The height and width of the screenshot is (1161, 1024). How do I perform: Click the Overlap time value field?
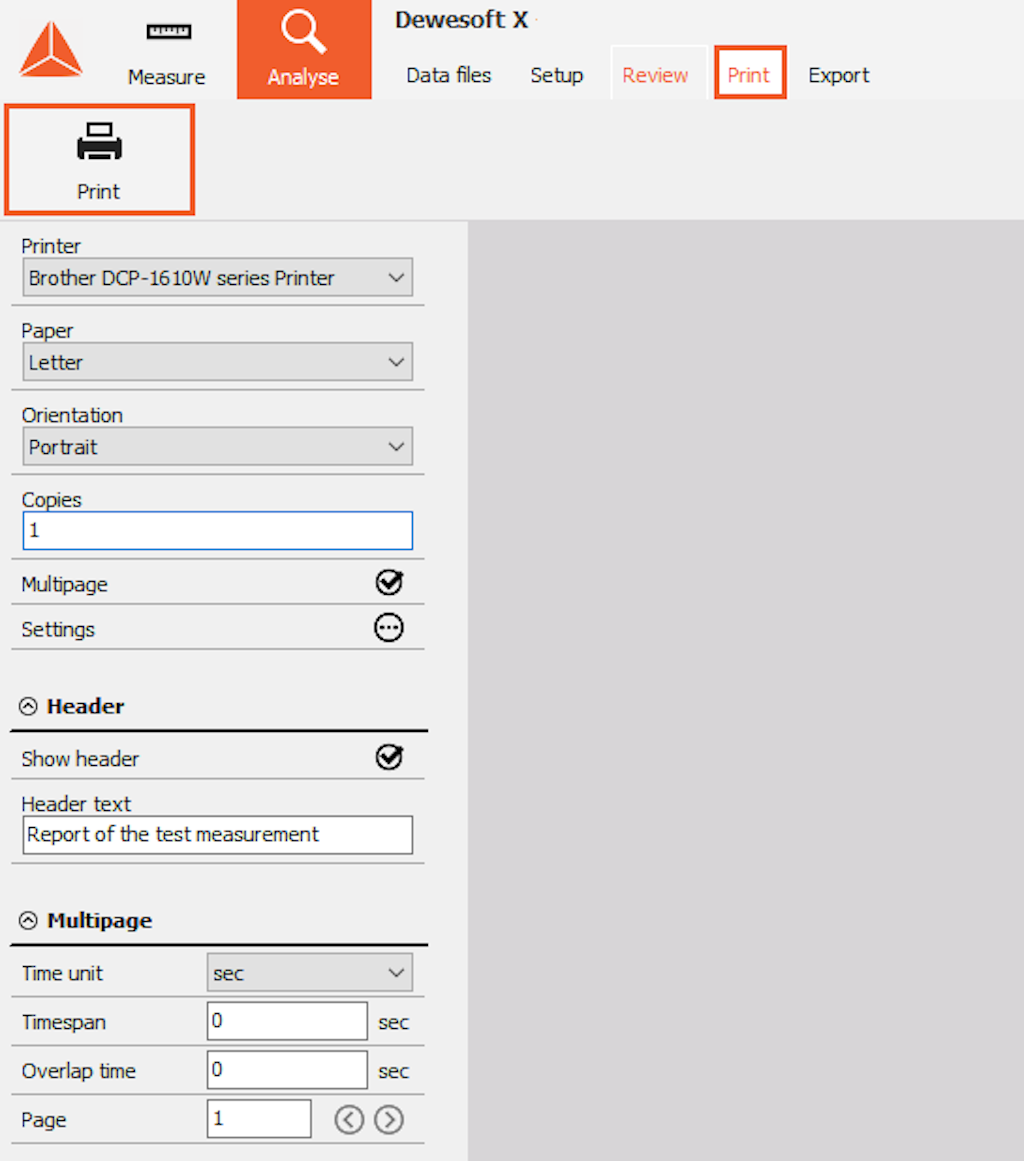tap(287, 1071)
